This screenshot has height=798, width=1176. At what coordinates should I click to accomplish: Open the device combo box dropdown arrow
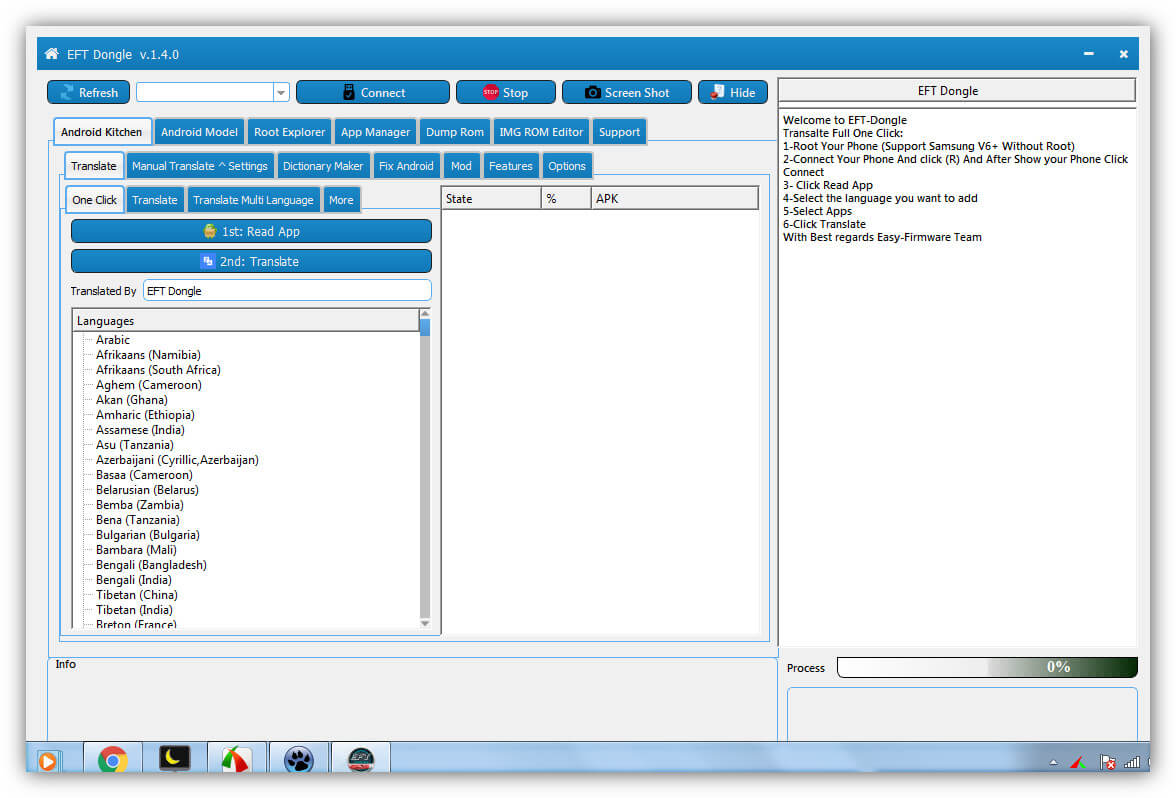(x=281, y=92)
